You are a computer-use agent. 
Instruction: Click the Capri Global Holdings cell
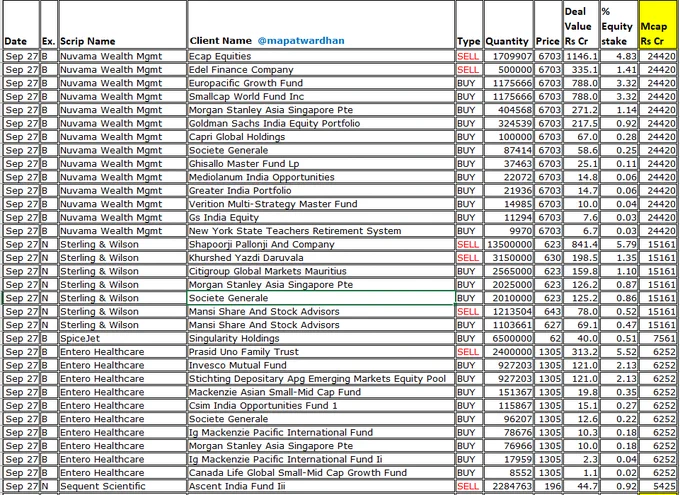tap(321, 137)
